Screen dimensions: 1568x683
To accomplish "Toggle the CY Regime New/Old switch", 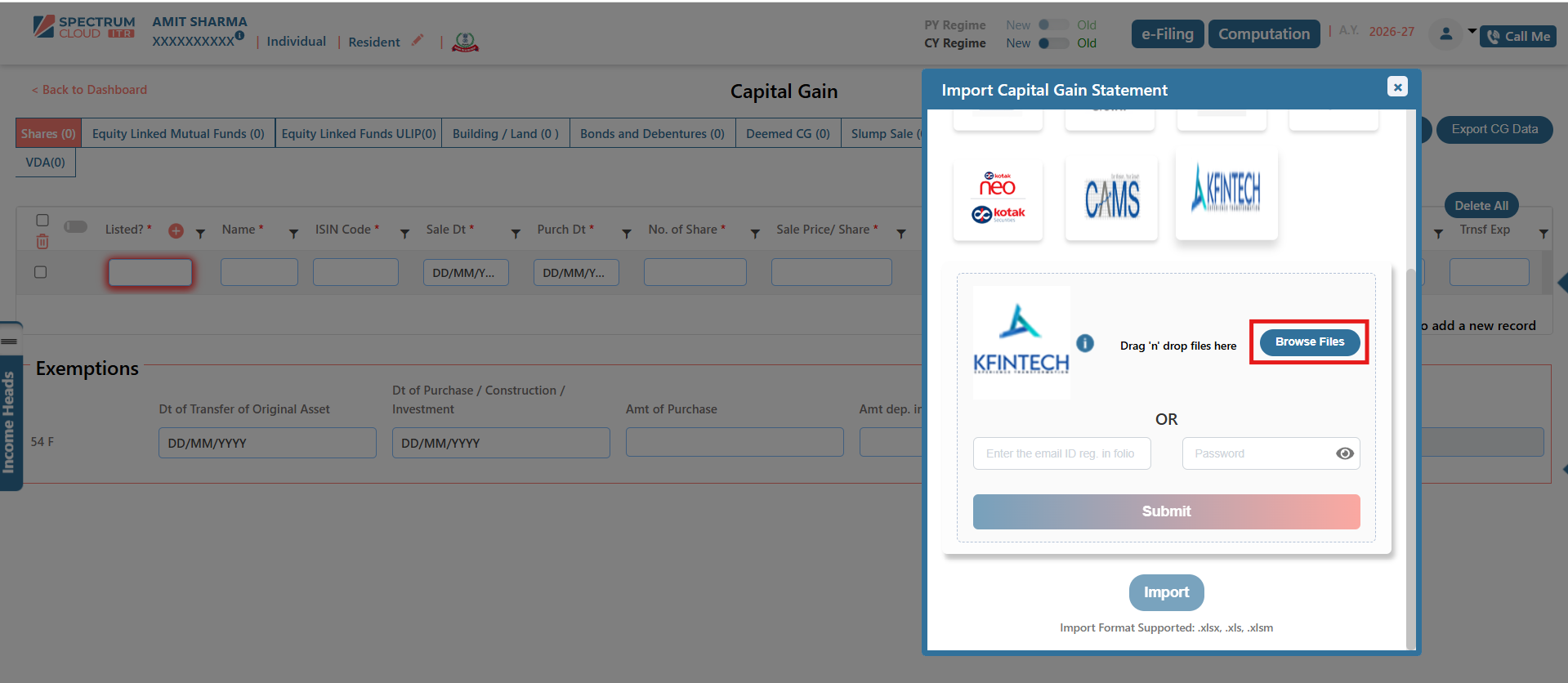I will (1053, 43).
